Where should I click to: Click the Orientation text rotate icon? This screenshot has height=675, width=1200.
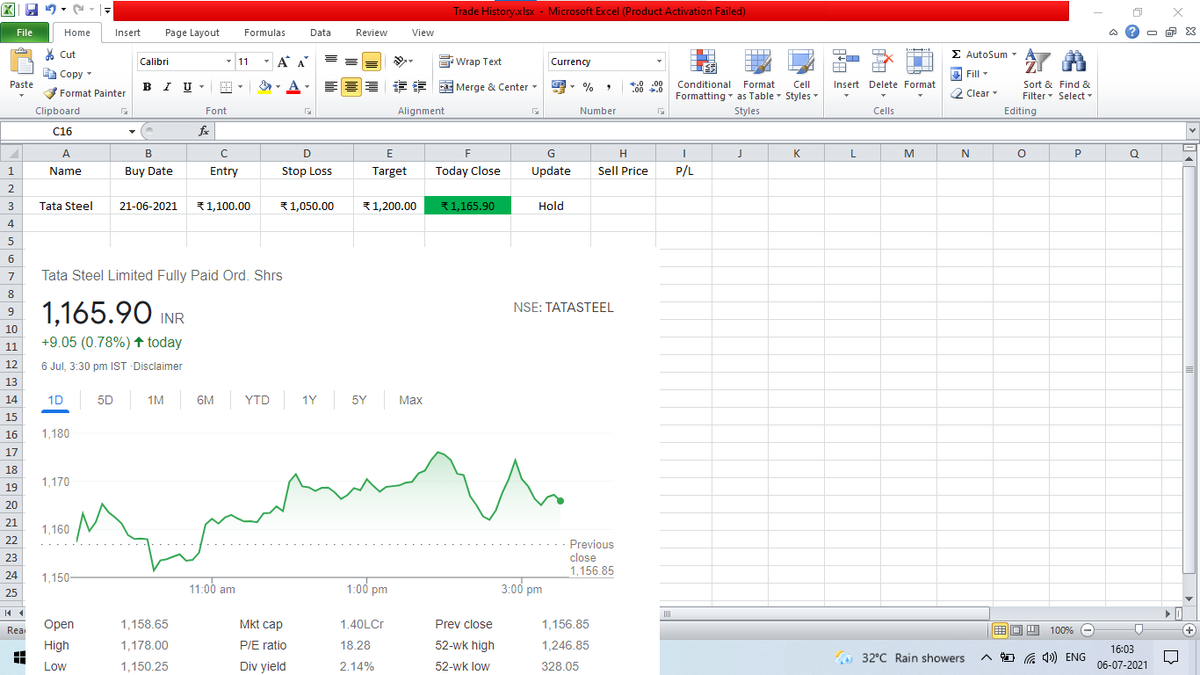click(398, 62)
